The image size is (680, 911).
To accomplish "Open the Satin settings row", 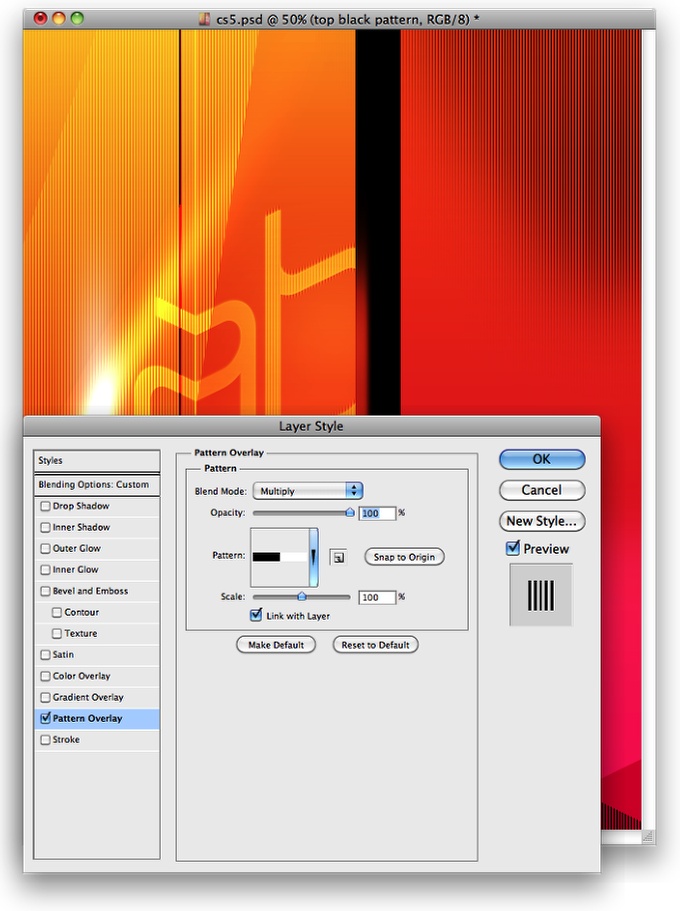I will [x=96, y=655].
